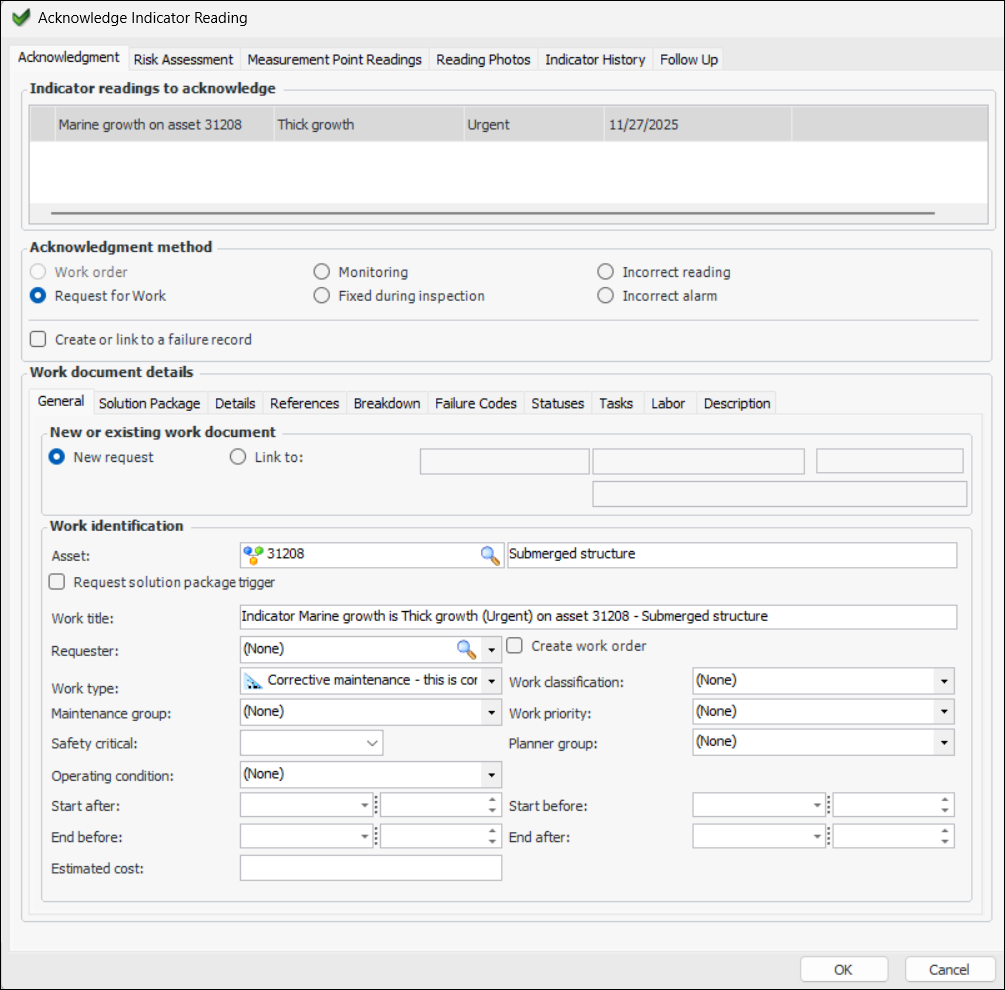Choose the Link to radio option
The image size is (1005, 990).
pyautogui.click(x=238, y=457)
